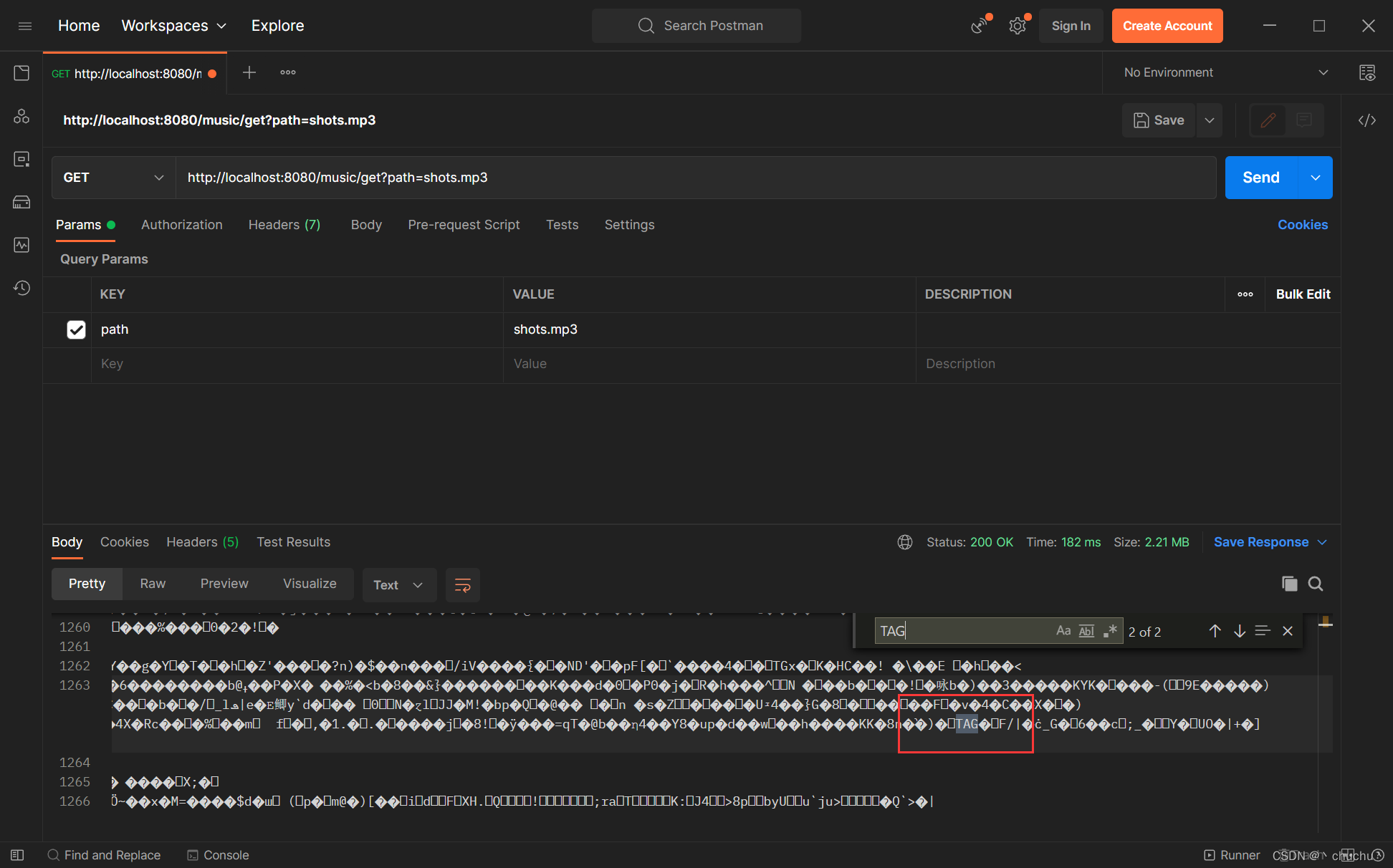
Task: Open the settings gear icon
Action: [x=1017, y=26]
